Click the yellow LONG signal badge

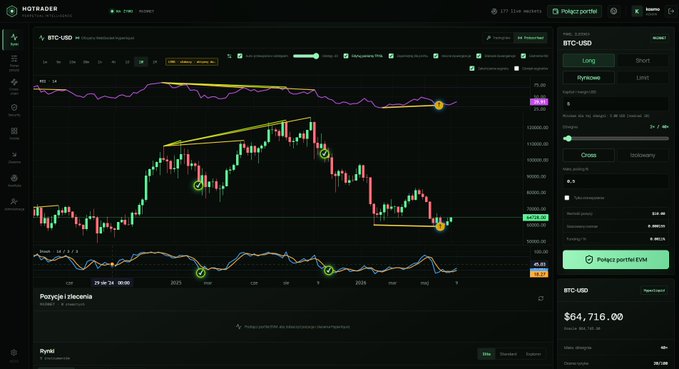tap(191, 62)
